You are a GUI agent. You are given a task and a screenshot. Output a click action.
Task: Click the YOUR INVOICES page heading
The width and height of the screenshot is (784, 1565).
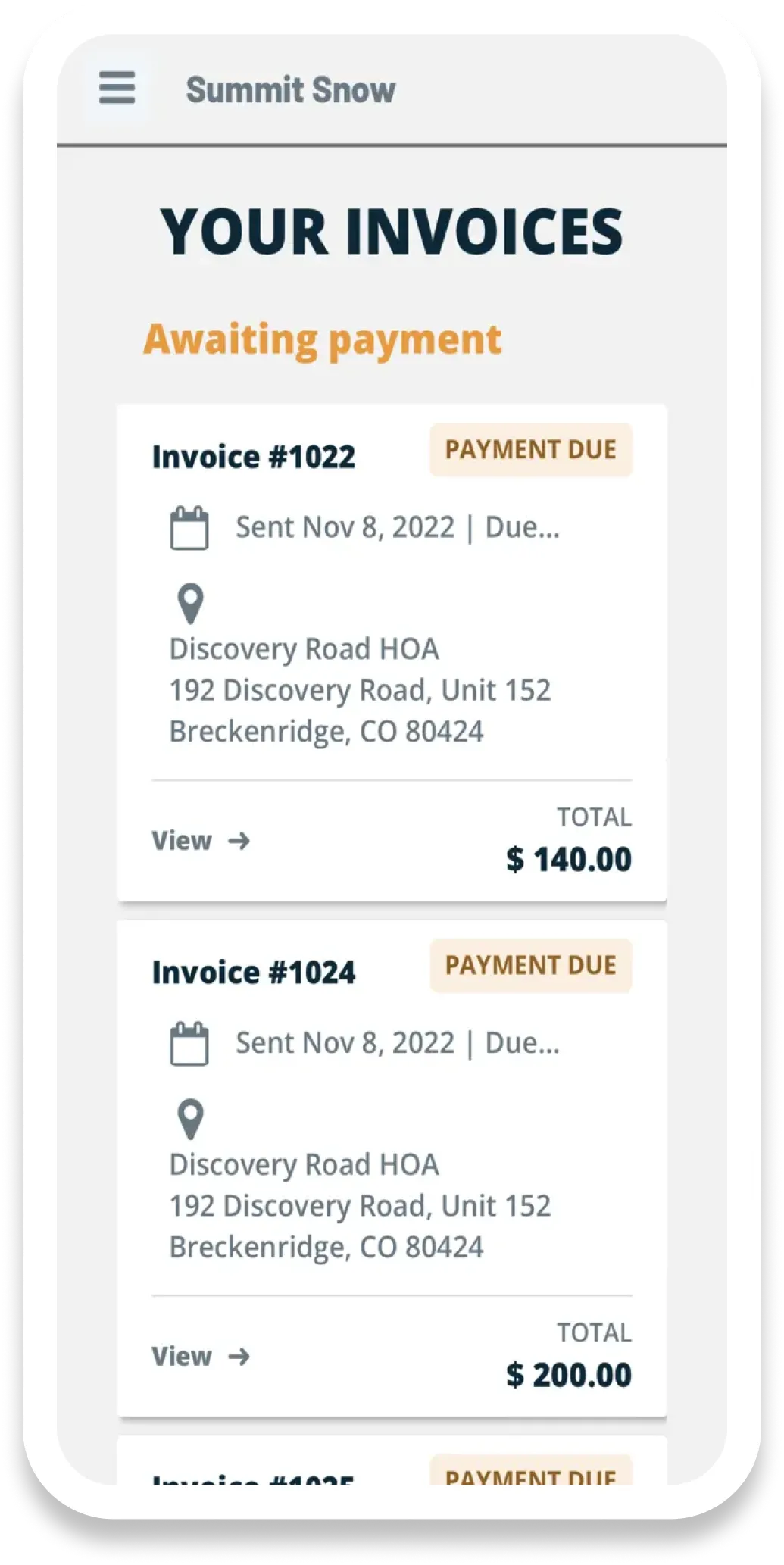coord(392,232)
